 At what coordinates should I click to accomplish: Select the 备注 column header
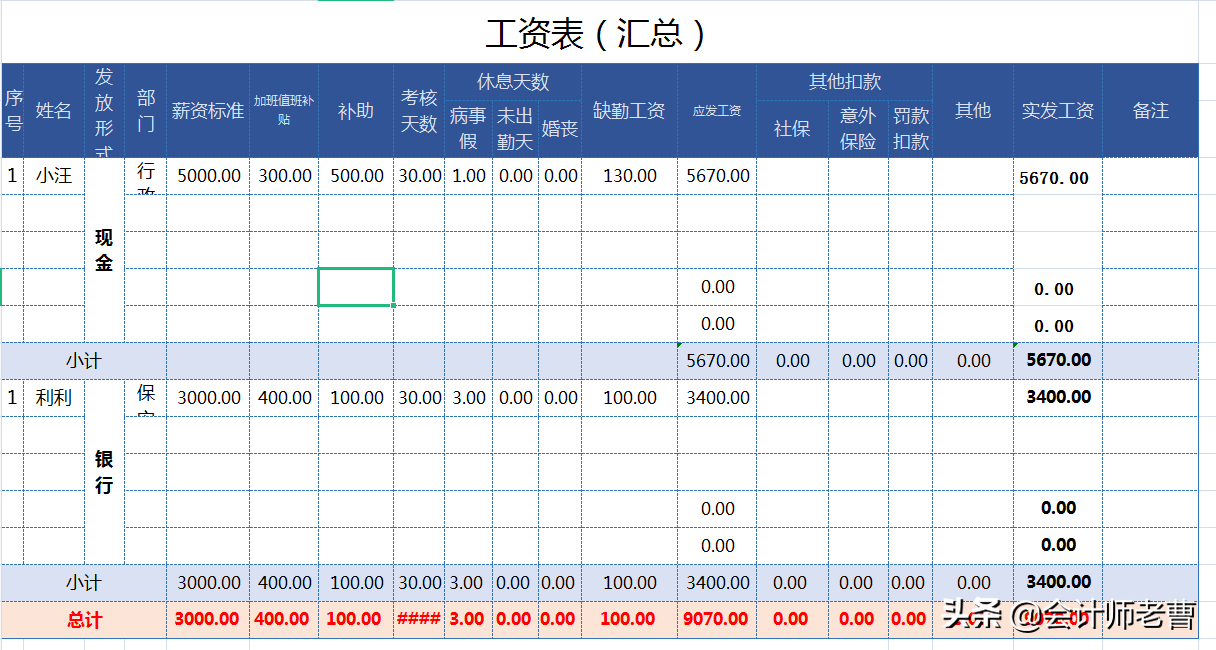[1151, 112]
